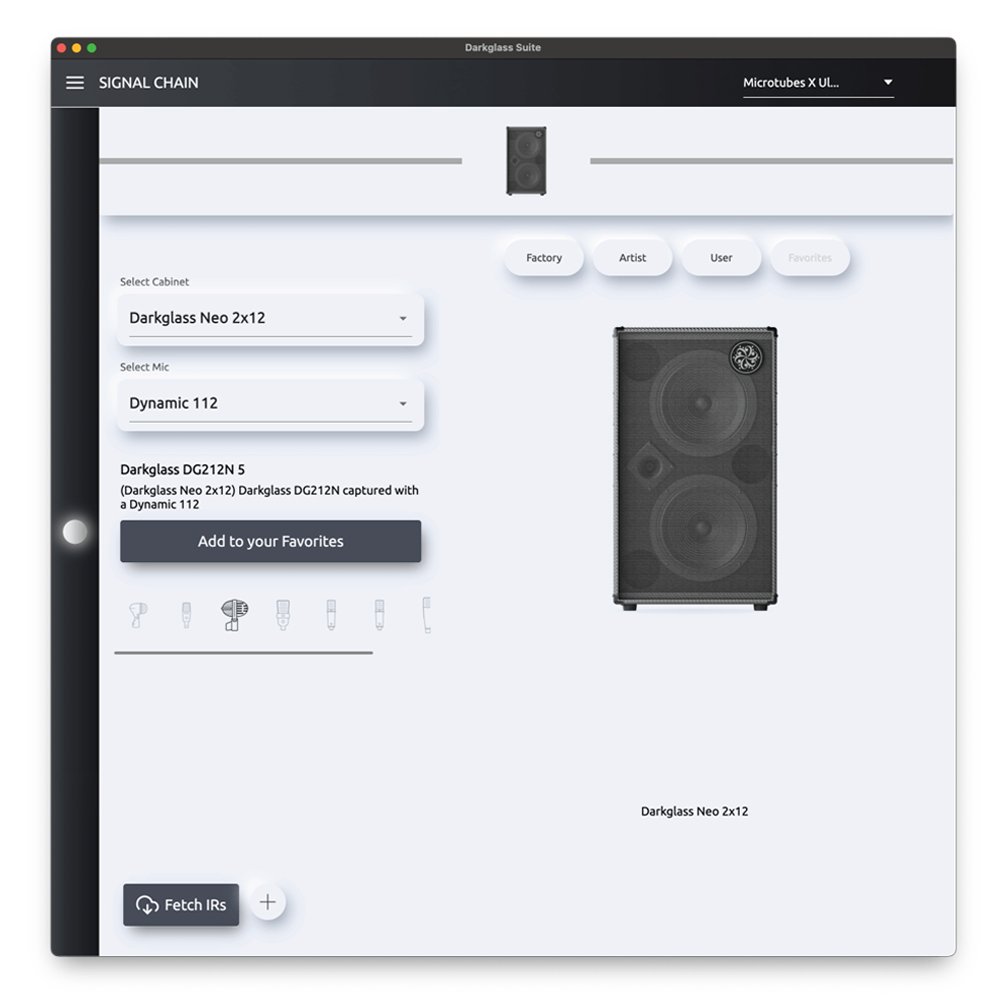
Task: Switch to the Artist tab
Action: point(633,258)
